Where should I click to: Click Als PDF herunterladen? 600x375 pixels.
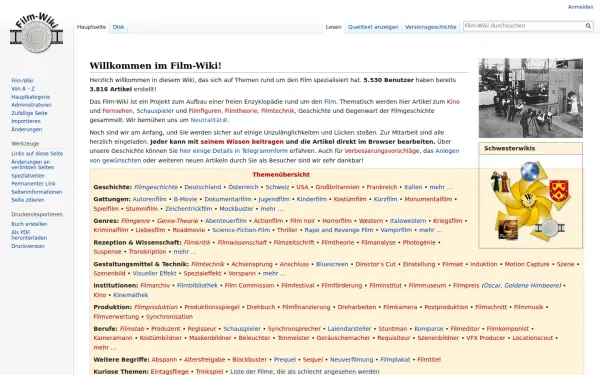pyautogui.click(x=29, y=235)
